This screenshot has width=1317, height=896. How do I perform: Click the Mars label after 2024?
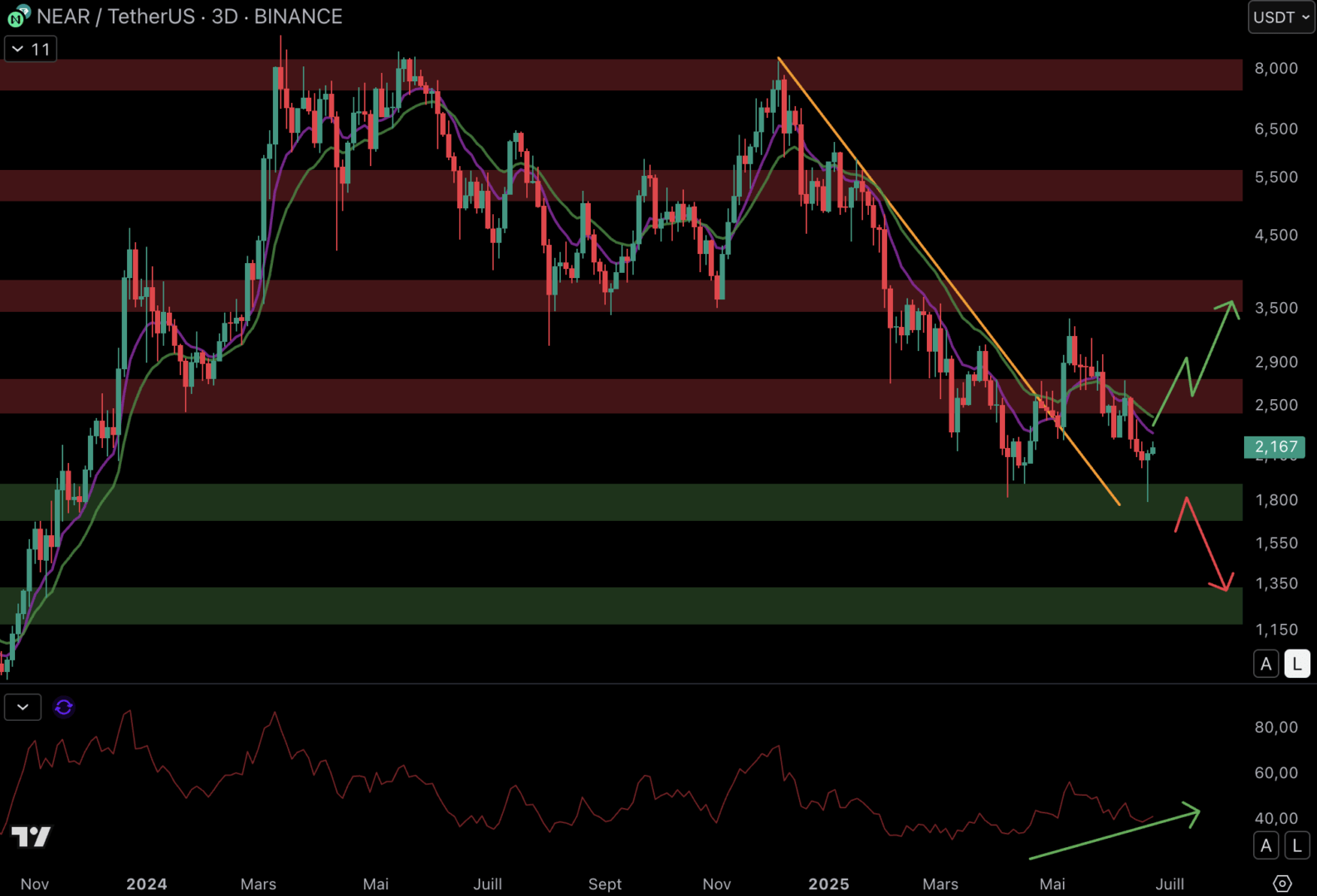[x=258, y=884]
